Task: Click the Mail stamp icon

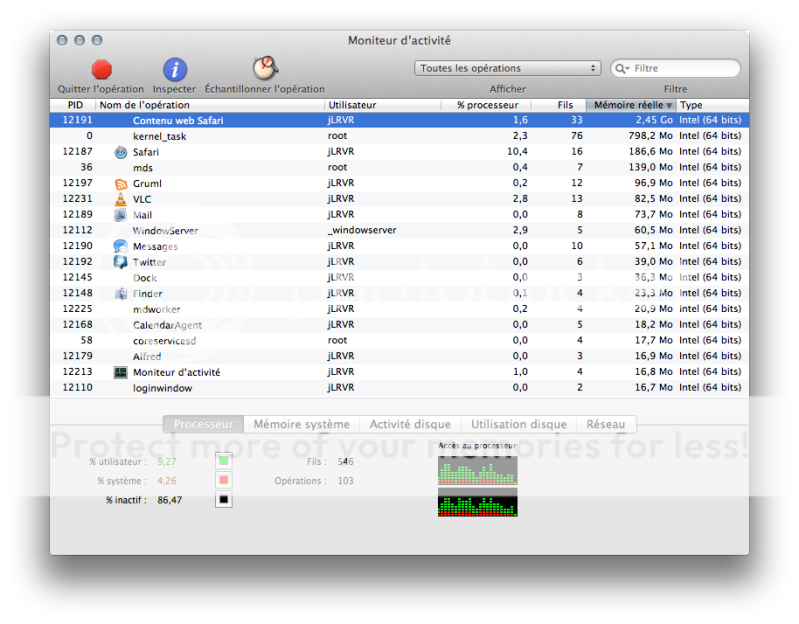Action: point(121,215)
